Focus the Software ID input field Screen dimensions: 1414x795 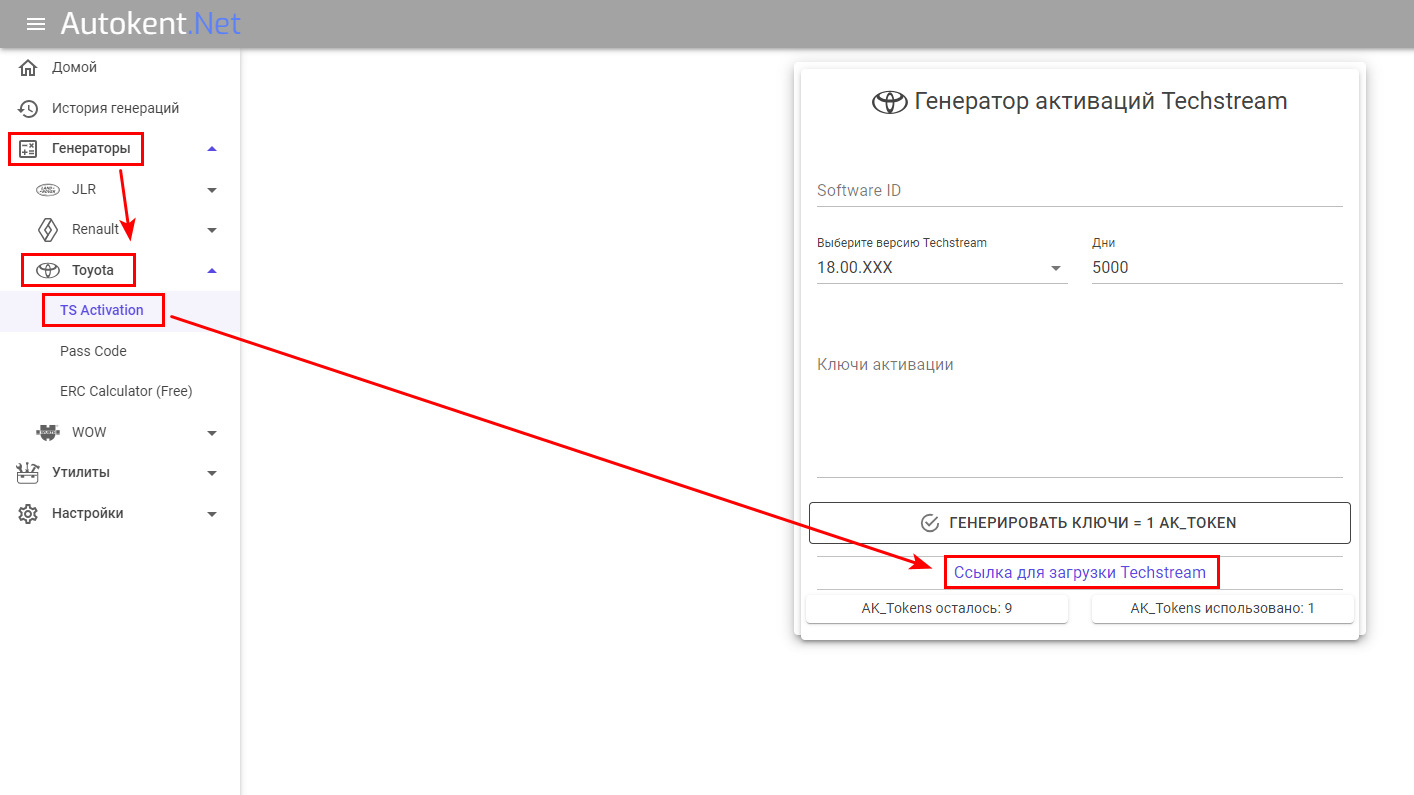pos(1079,190)
